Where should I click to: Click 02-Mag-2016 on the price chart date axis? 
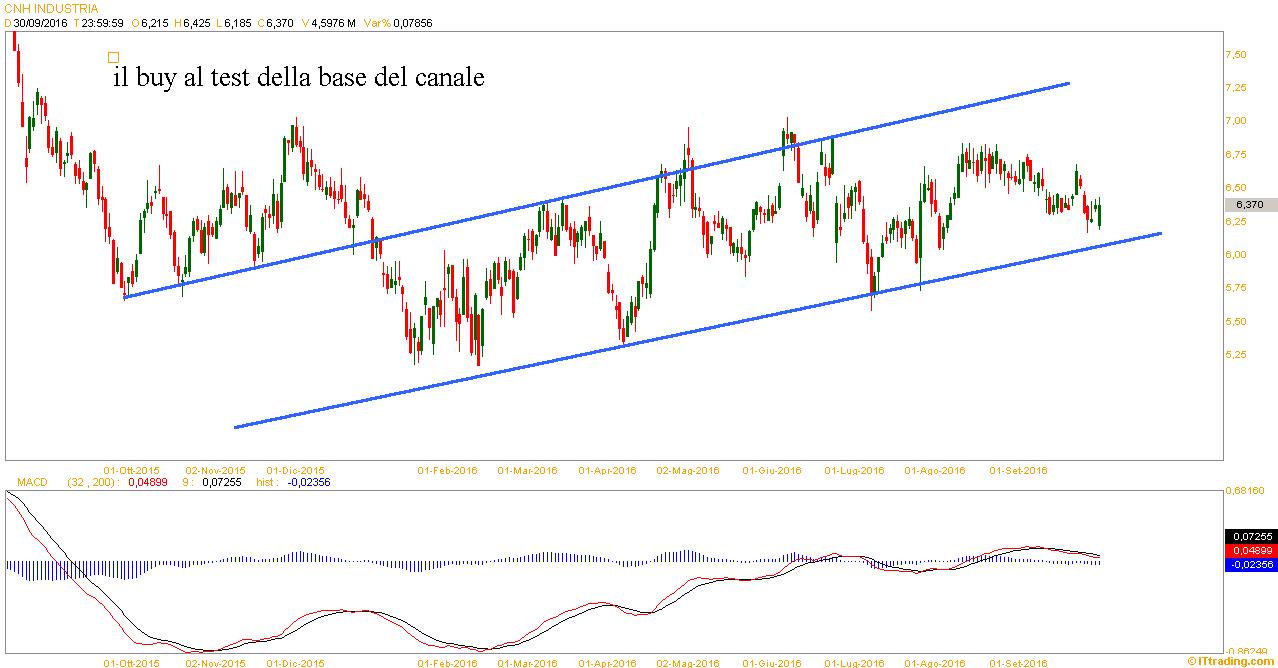click(688, 470)
